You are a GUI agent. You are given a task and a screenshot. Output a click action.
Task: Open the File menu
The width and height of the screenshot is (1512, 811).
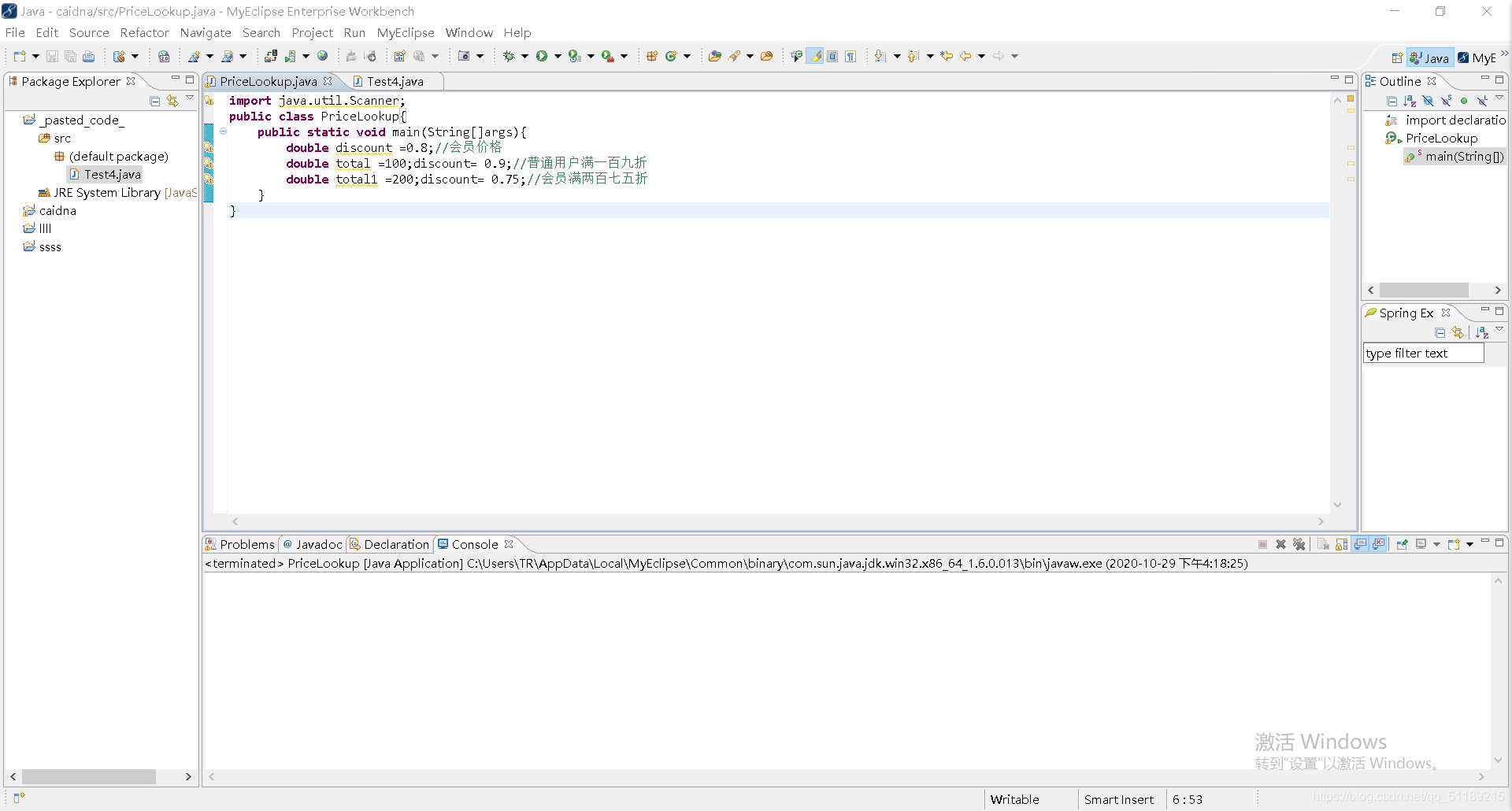15,32
